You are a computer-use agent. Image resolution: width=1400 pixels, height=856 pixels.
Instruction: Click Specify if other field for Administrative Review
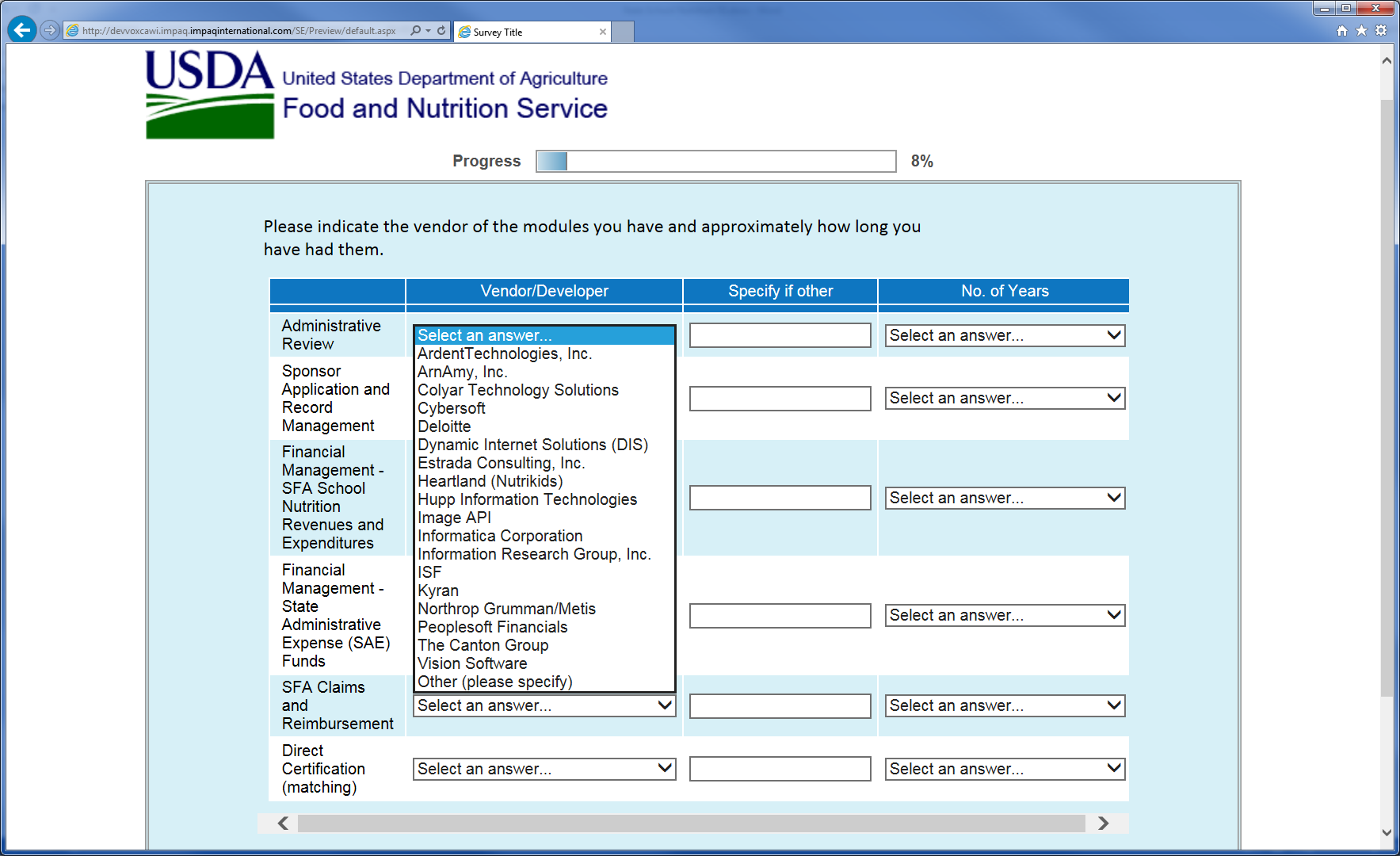tap(780, 335)
